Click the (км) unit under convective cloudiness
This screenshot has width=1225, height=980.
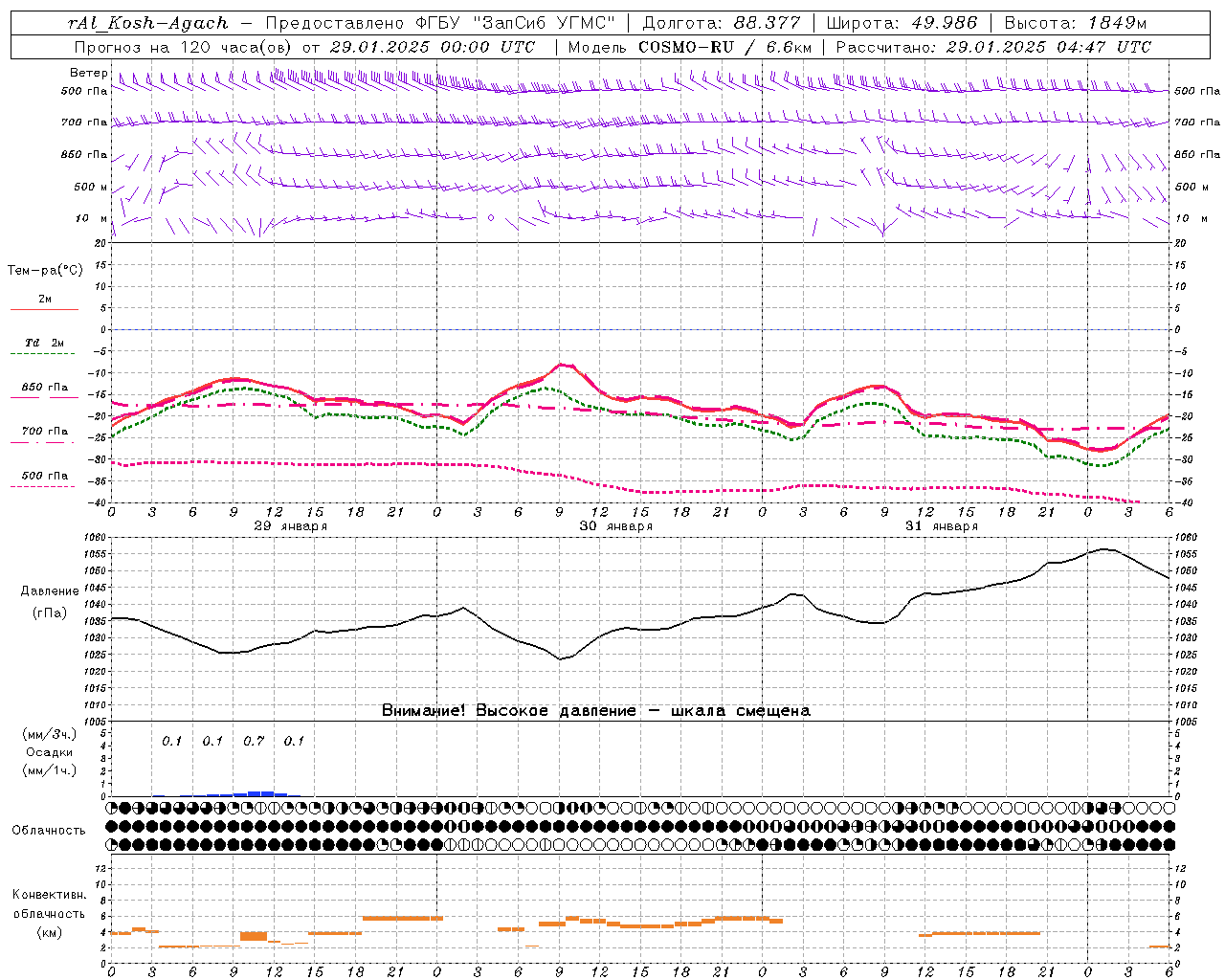[x=49, y=932]
